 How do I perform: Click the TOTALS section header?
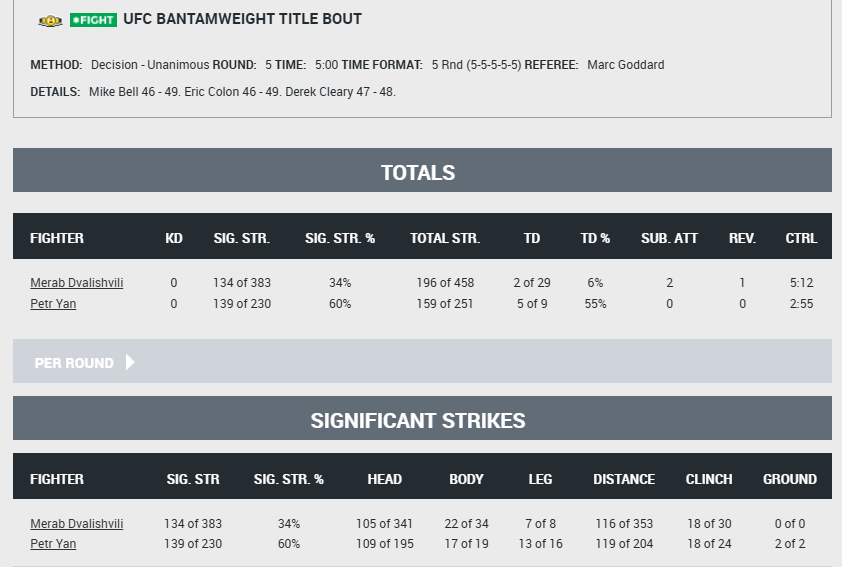tap(418, 172)
